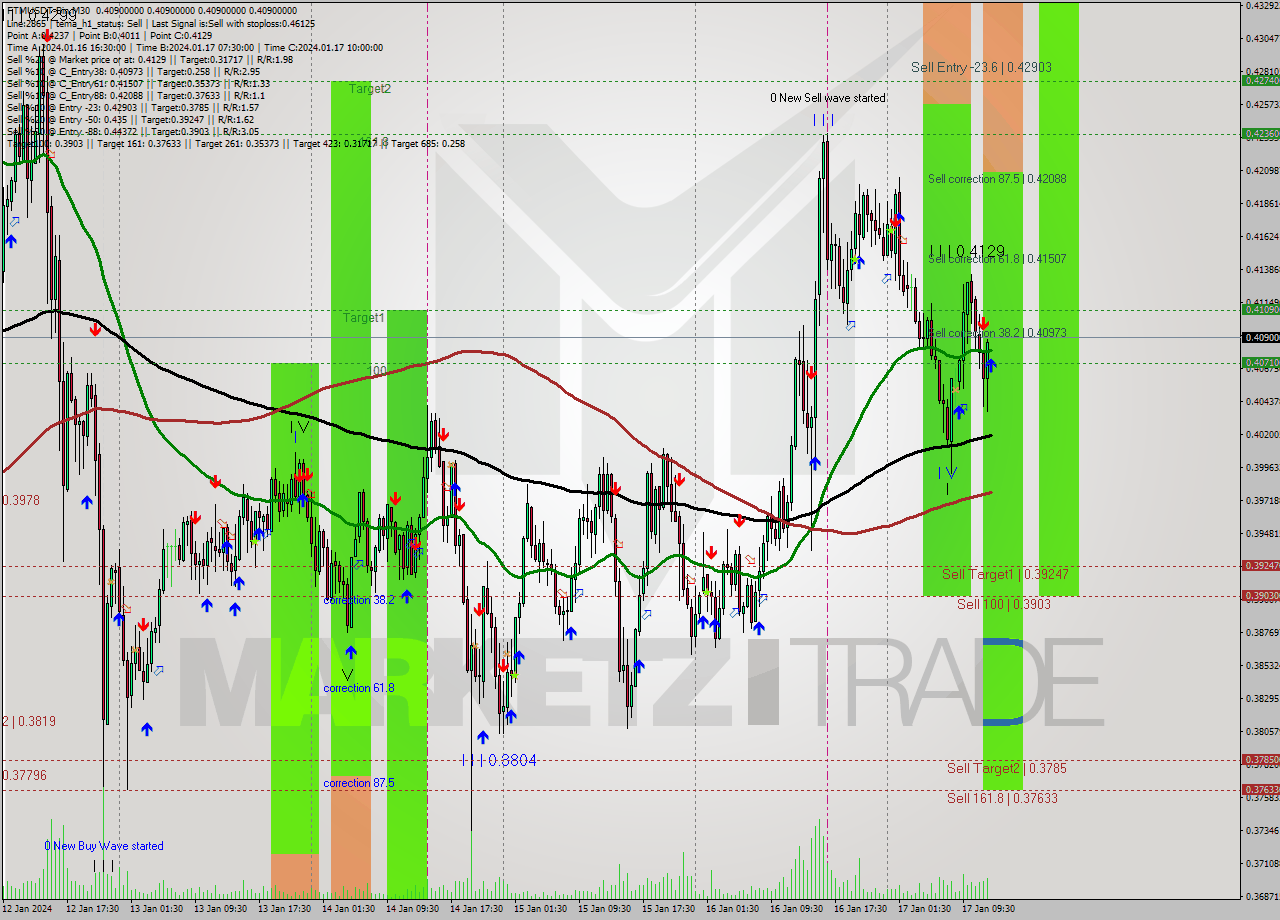
Task: Click the 'C_Entry88: 0.42088' info line
Action: [x=136, y=95]
